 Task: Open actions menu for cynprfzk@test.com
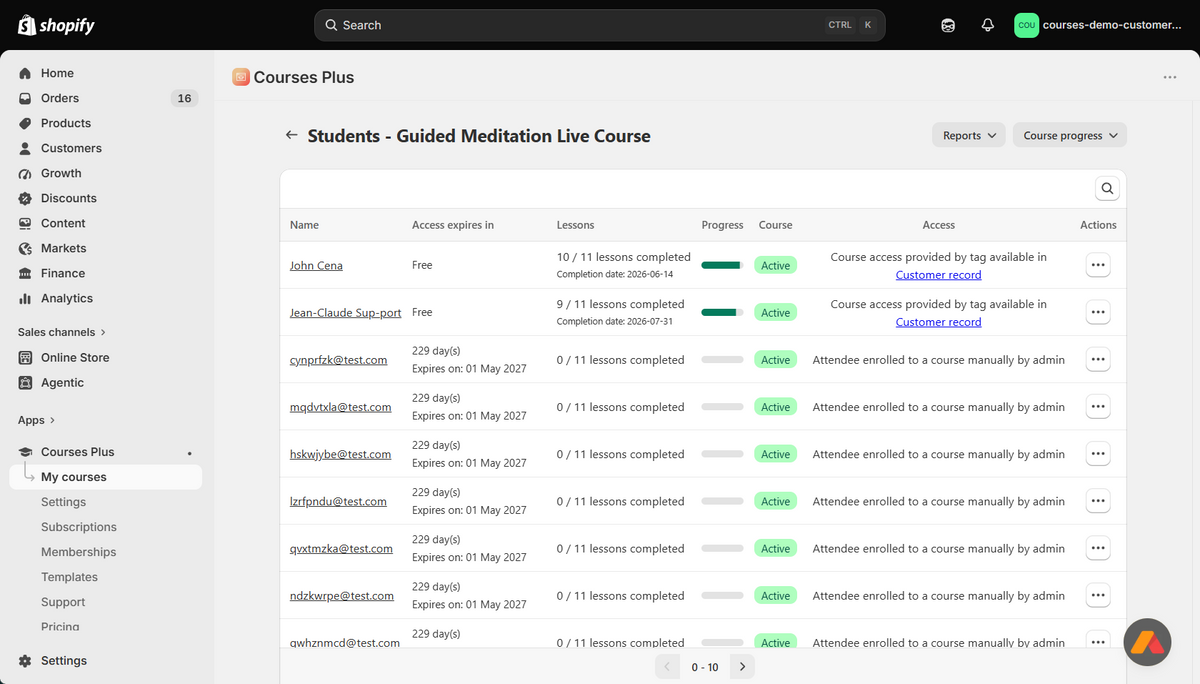point(1098,359)
